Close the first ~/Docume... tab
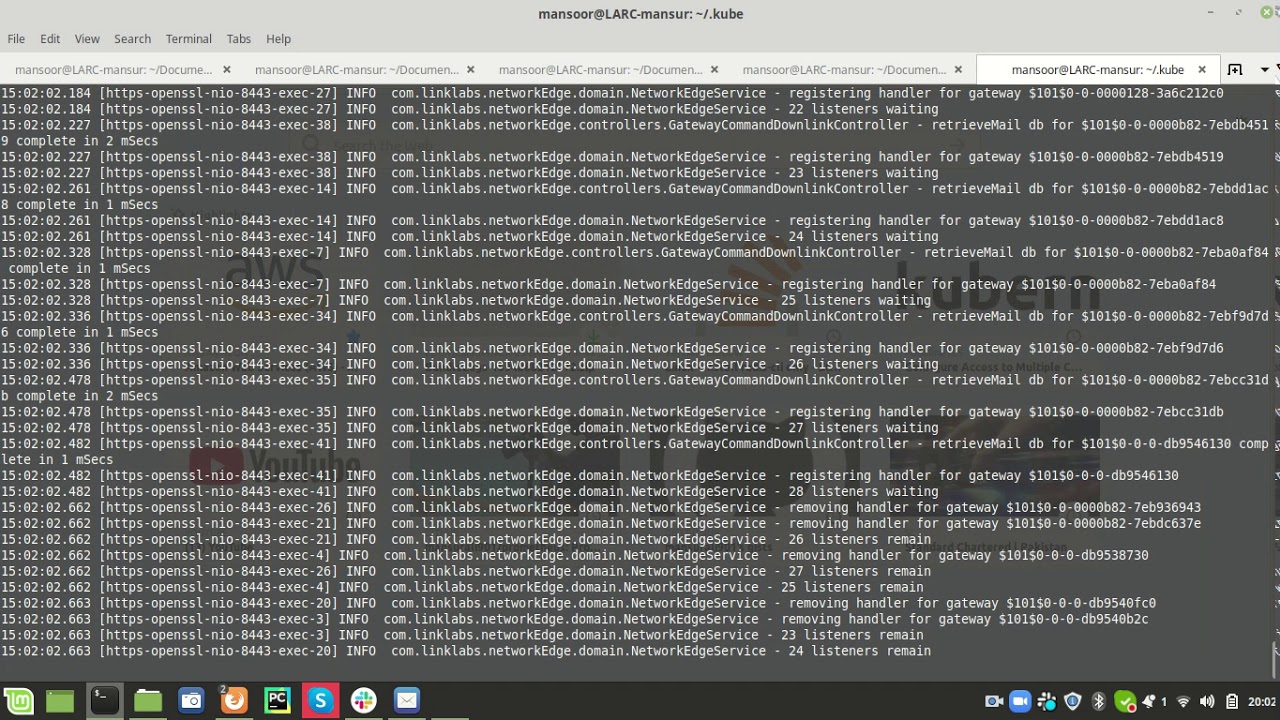The width and height of the screenshot is (1280, 720). tap(227, 70)
